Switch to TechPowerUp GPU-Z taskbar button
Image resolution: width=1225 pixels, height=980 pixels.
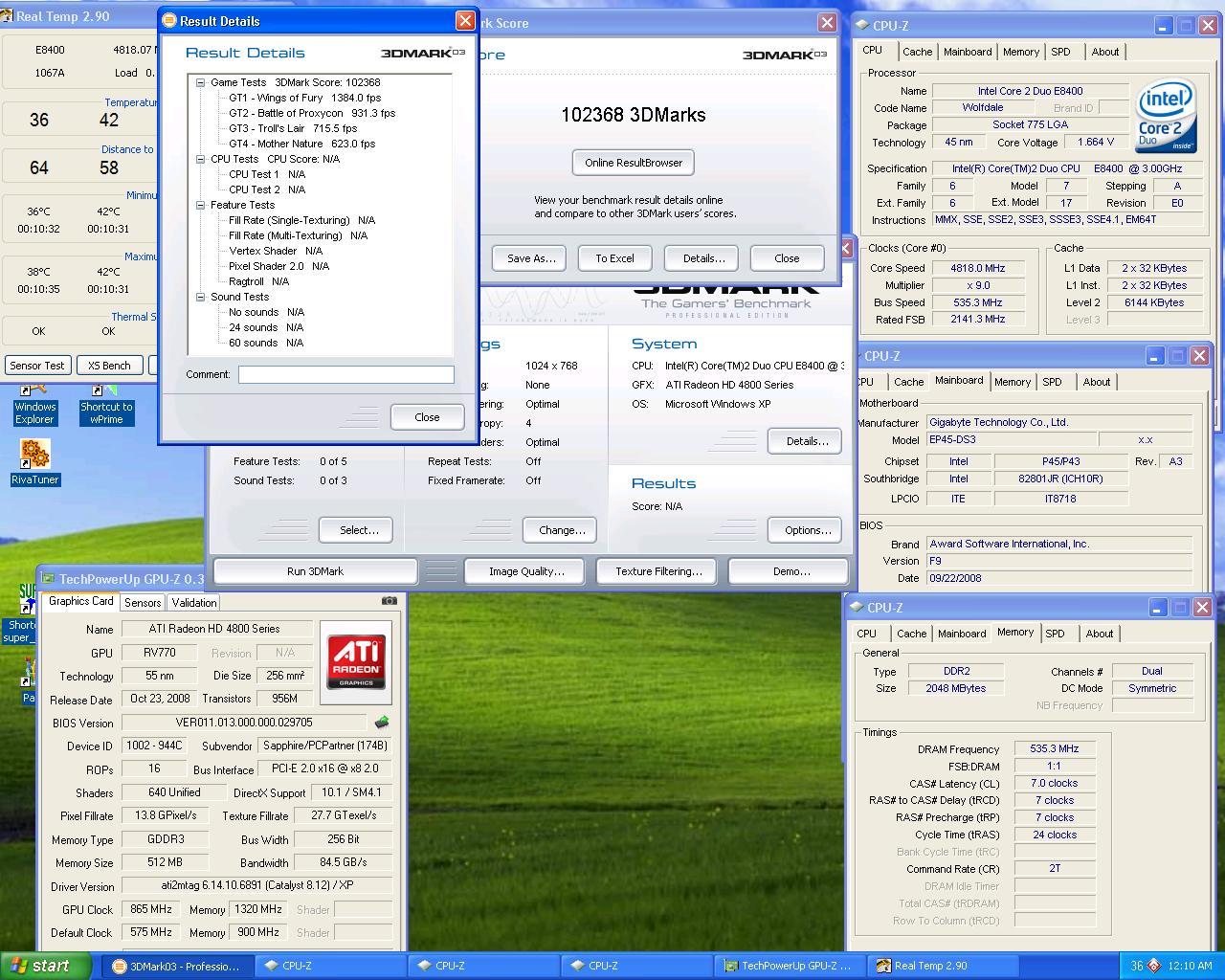point(789,967)
